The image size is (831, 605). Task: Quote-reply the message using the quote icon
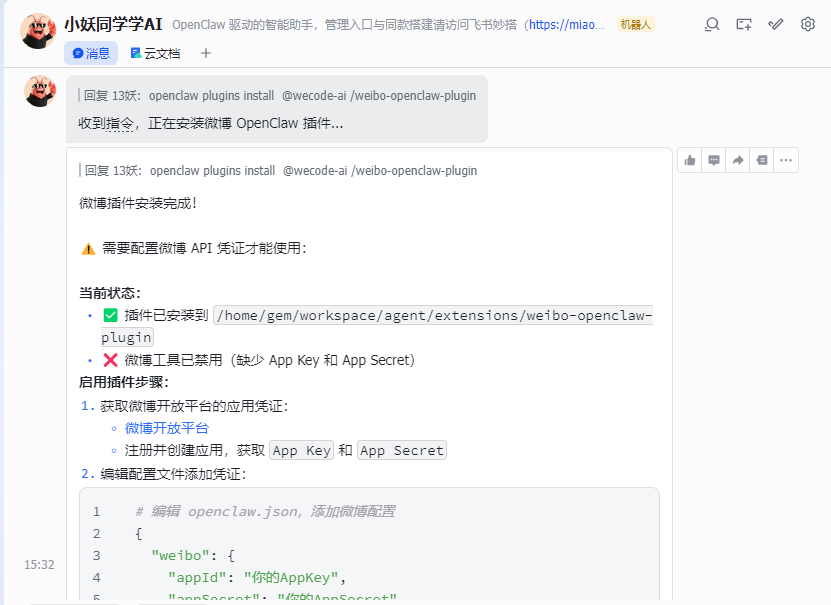point(761,161)
